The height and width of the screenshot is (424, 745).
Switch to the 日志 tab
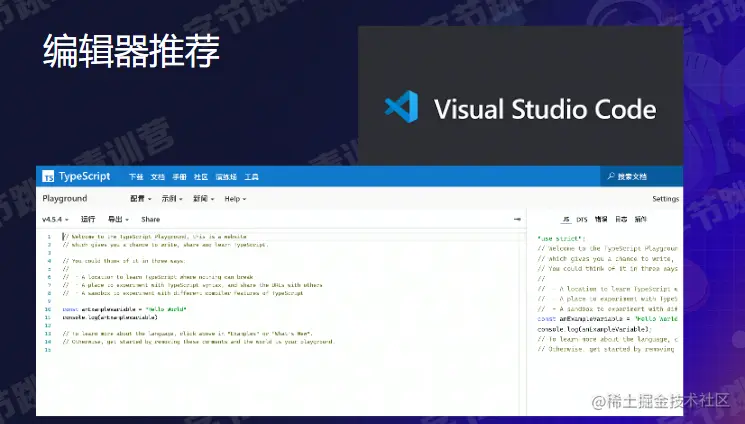click(x=621, y=219)
